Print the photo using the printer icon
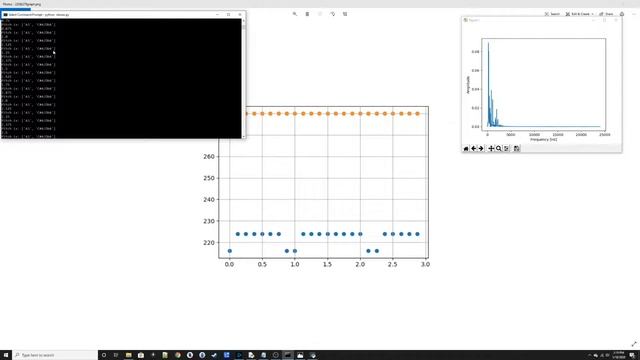 coord(622,14)
